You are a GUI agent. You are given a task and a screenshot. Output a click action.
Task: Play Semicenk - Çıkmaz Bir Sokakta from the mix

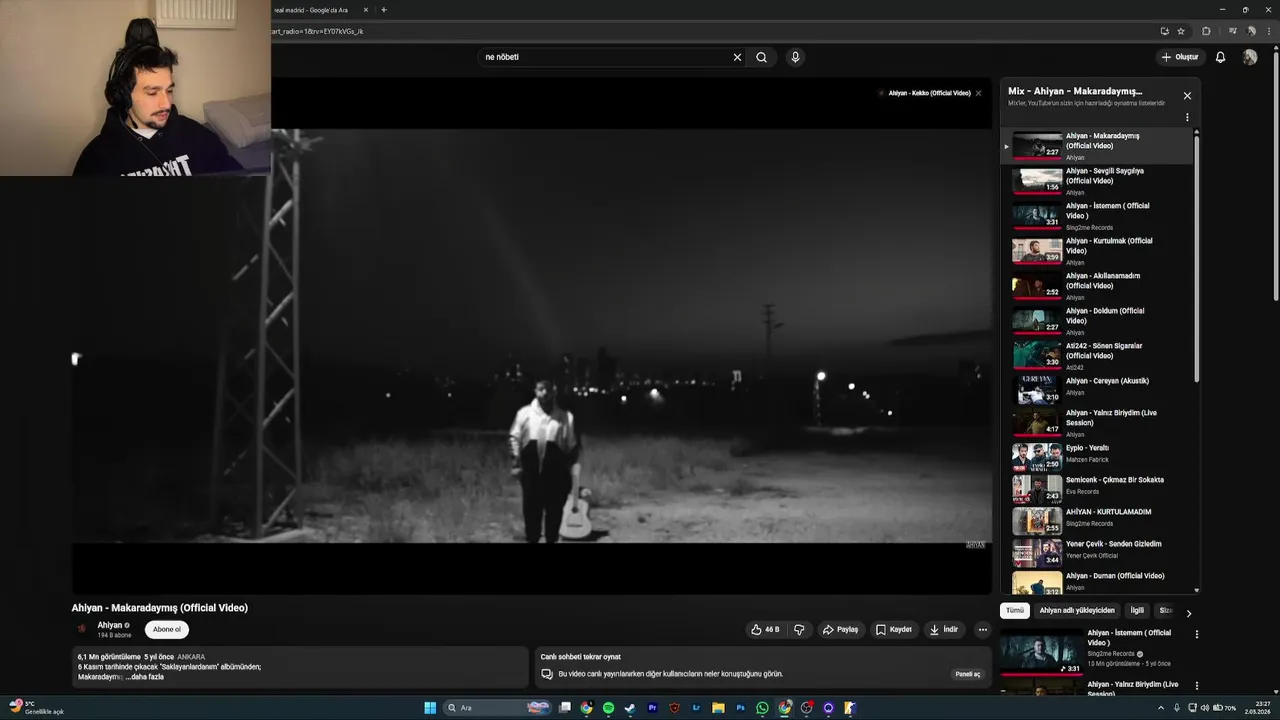[1097, 487]
